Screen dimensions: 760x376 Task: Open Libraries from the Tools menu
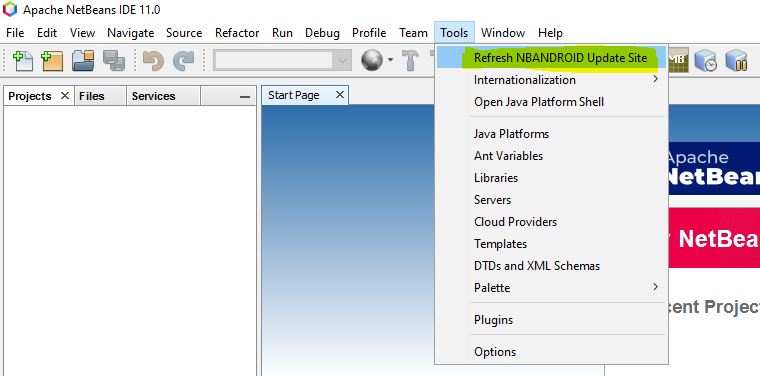pyautogui.click(x=552, y=178)
